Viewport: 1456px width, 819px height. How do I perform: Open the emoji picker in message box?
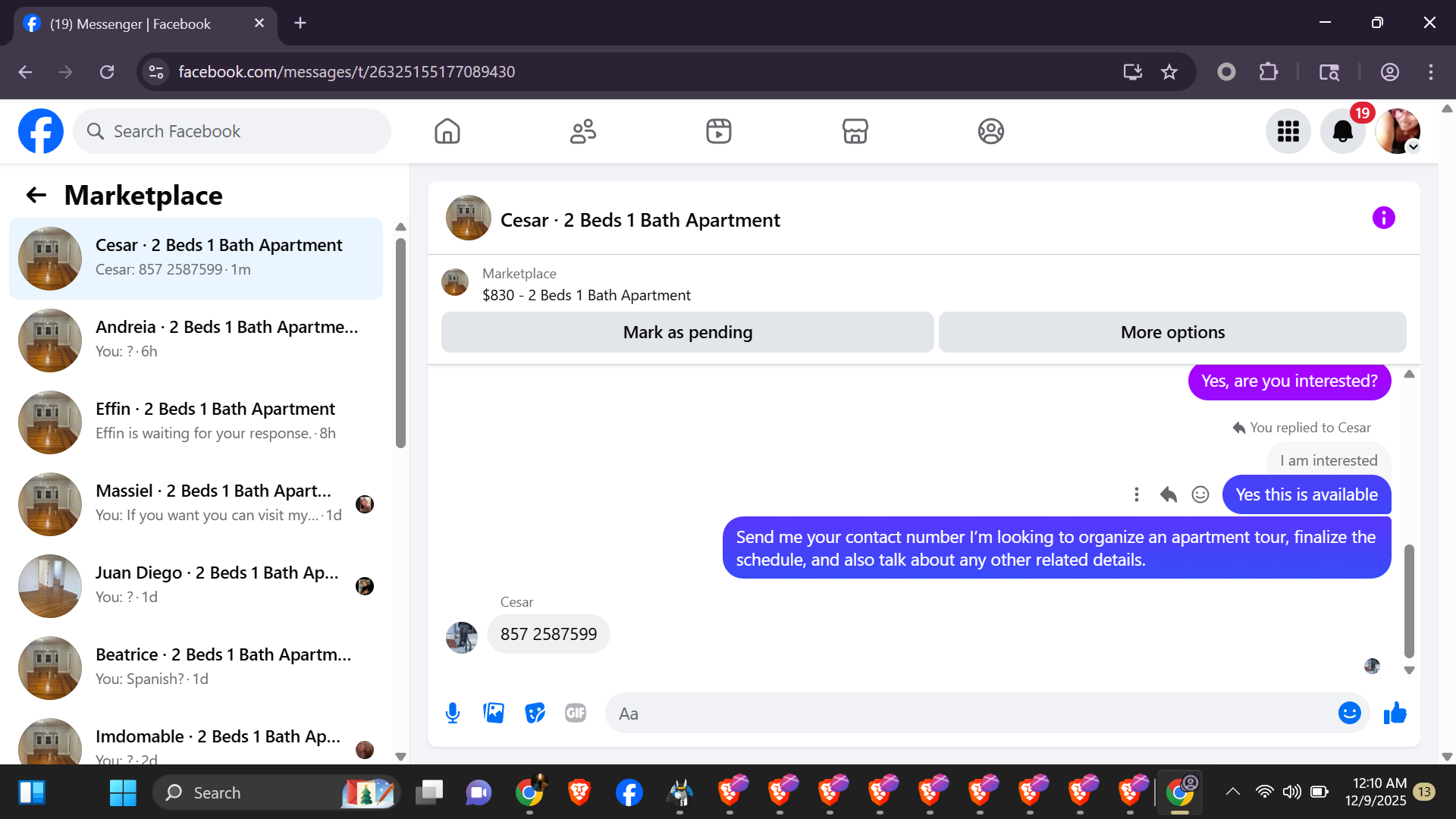tap(1350, 714)
